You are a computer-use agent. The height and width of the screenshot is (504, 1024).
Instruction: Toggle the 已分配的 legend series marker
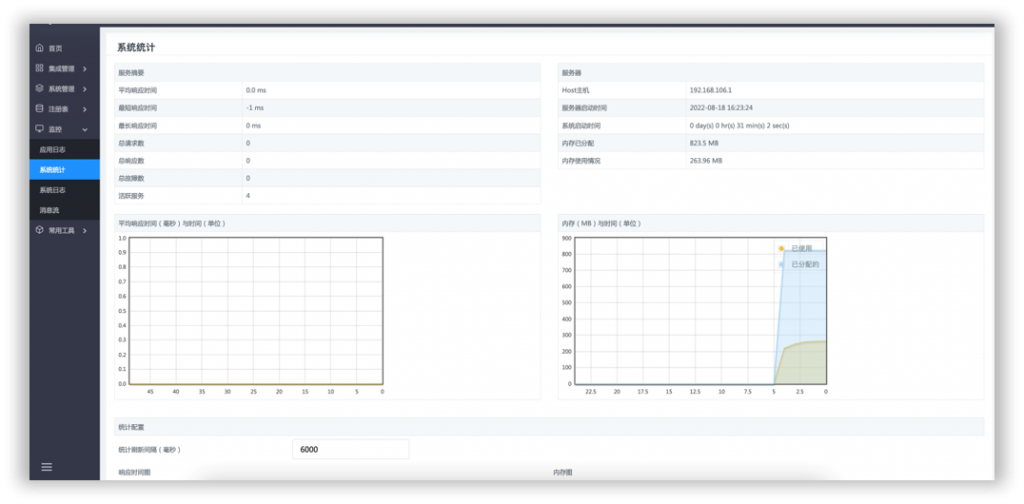(x=781, y=264)
